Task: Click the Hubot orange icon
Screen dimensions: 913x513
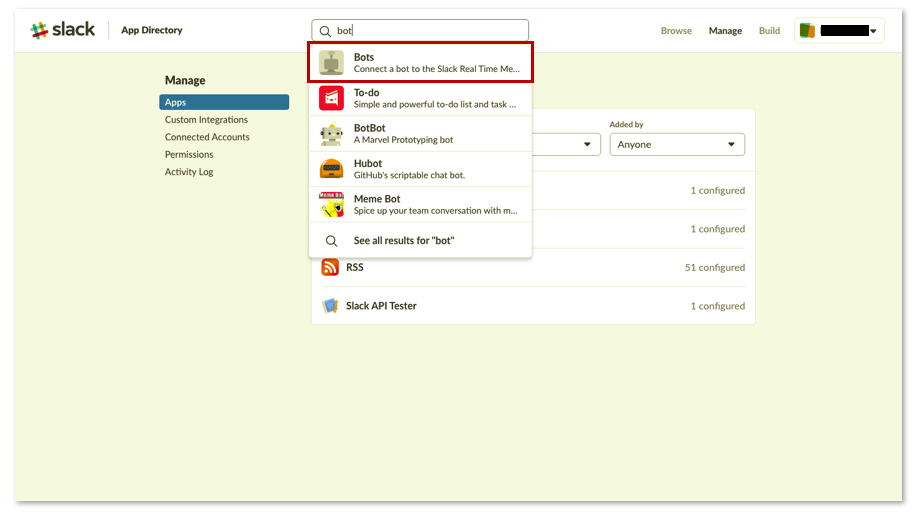Action: (x=331, y=169)
